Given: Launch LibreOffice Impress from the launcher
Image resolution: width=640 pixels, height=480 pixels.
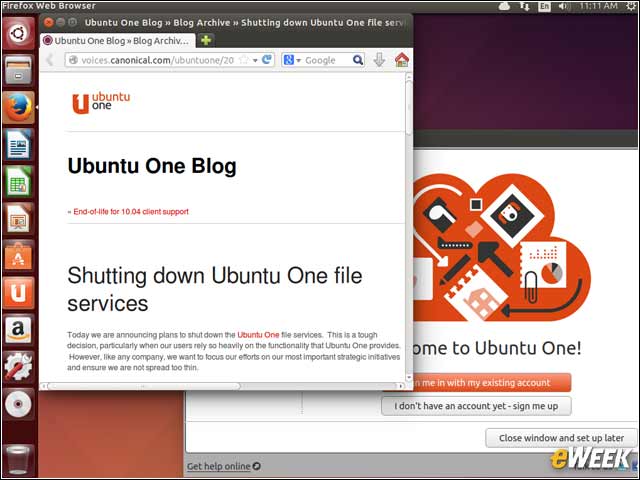Looking at the screenshot, I should tap(18, 219).
